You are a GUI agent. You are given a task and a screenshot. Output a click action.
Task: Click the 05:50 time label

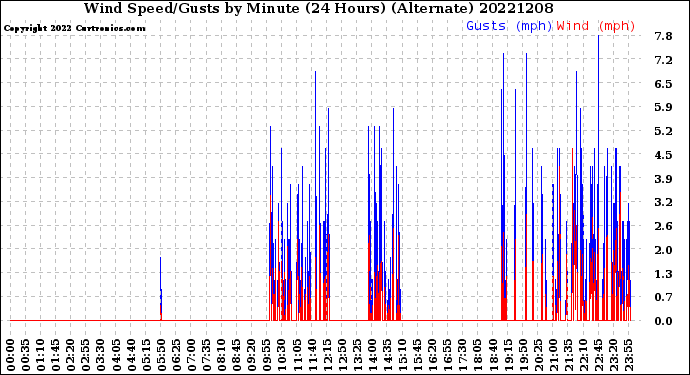161,355
